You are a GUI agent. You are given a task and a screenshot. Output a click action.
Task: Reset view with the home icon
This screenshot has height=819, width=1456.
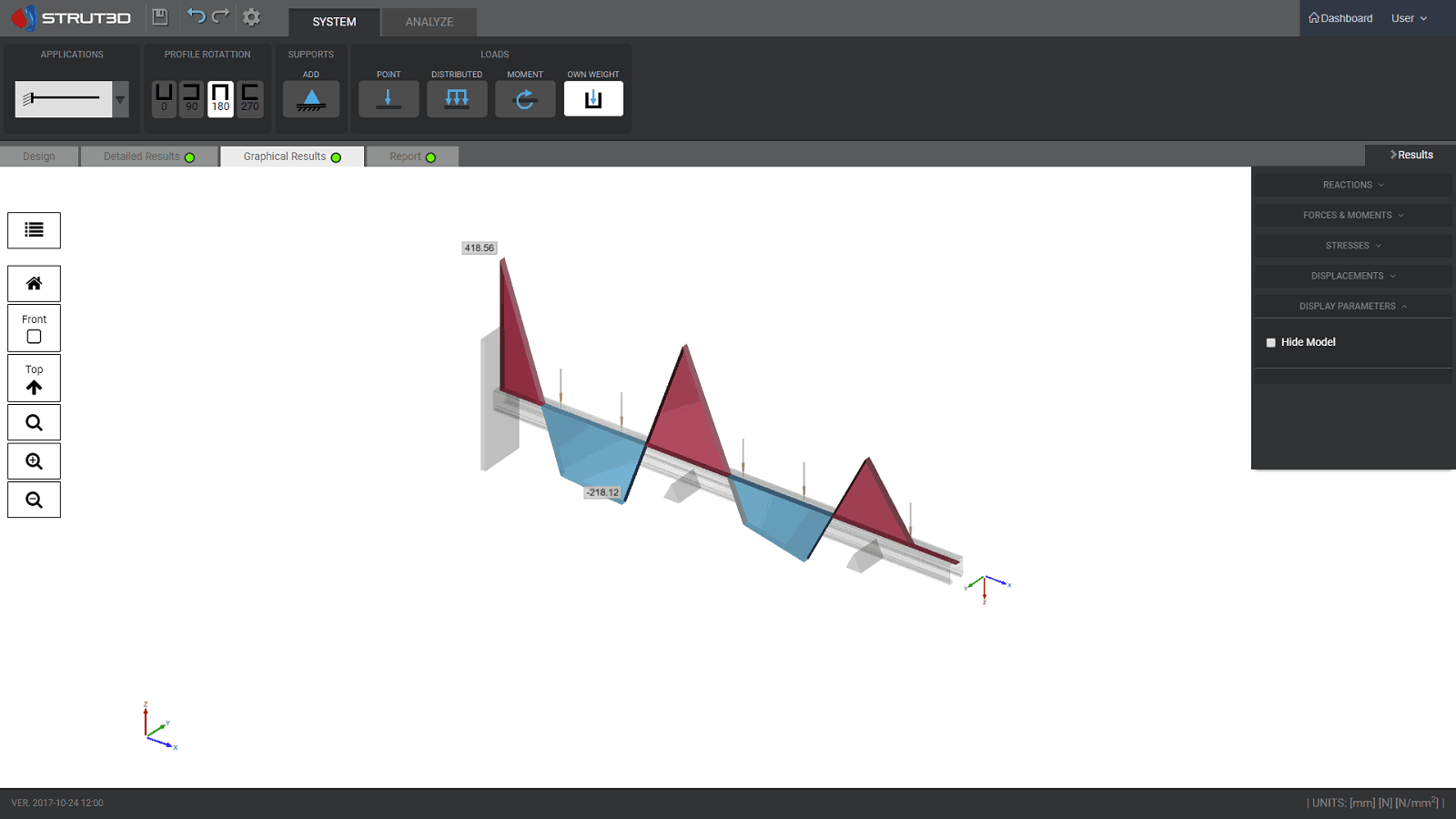tap(34, 284)
